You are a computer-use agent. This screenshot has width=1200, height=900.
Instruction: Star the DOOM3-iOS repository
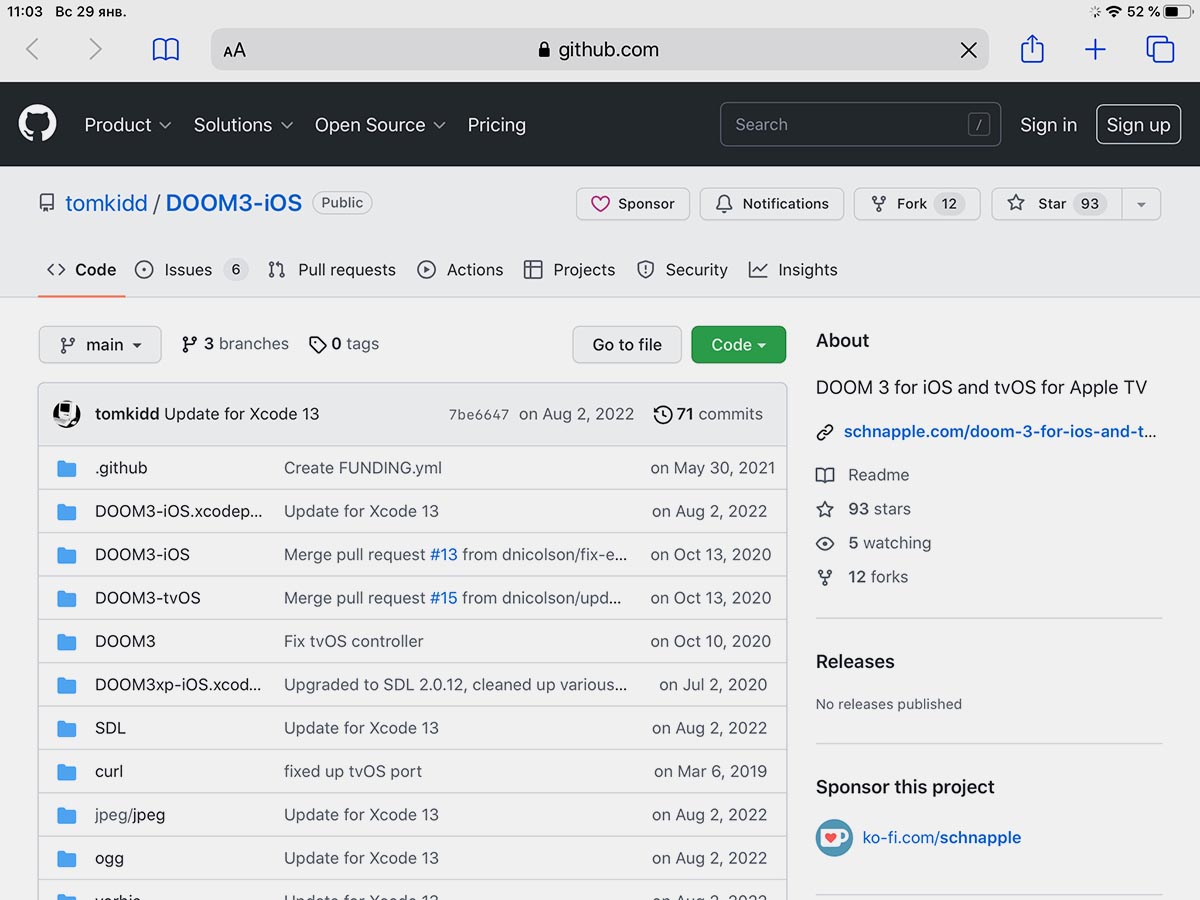tap(1055, 204)
